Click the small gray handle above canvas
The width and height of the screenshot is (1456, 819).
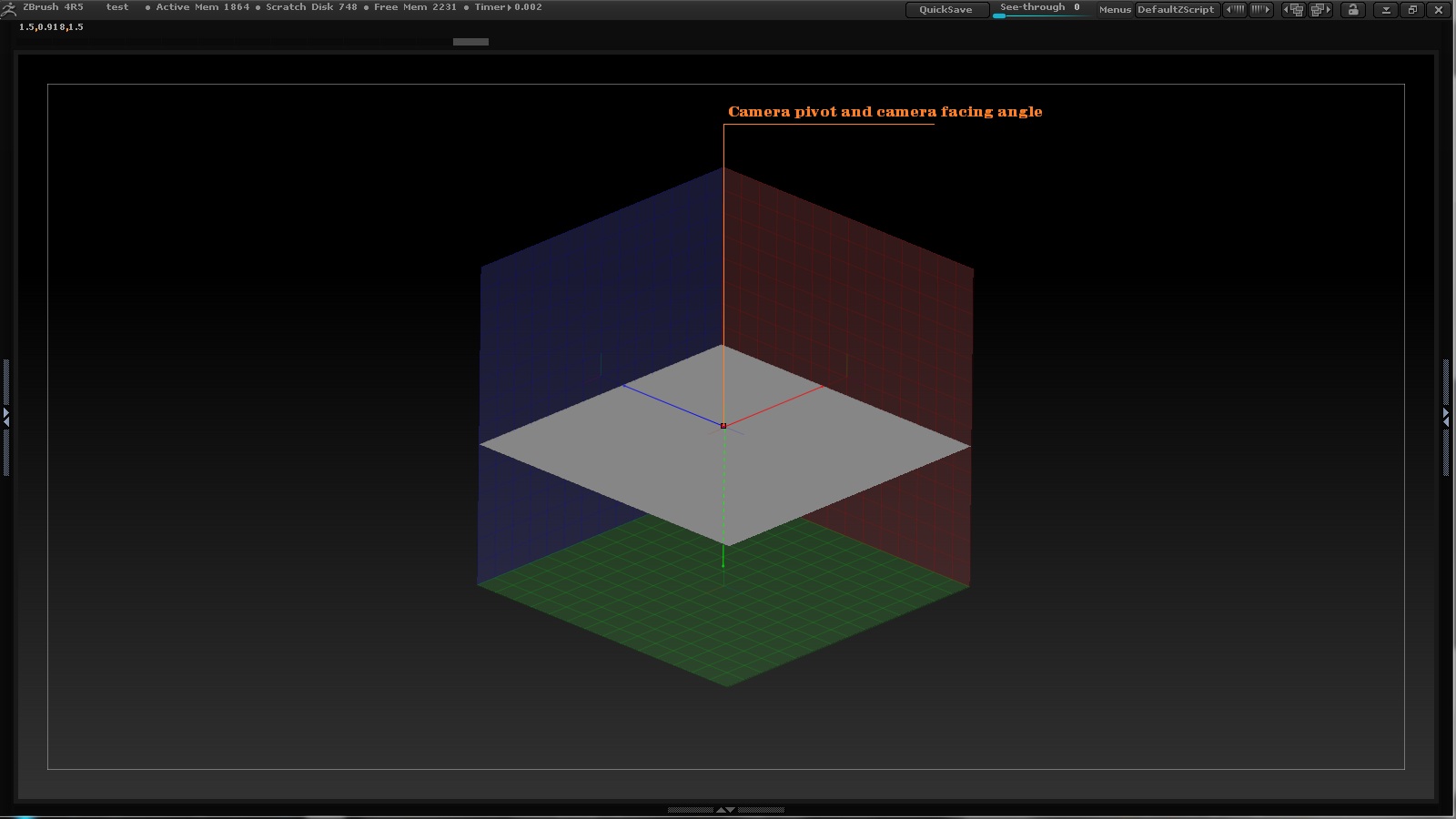tap(470, 42)
